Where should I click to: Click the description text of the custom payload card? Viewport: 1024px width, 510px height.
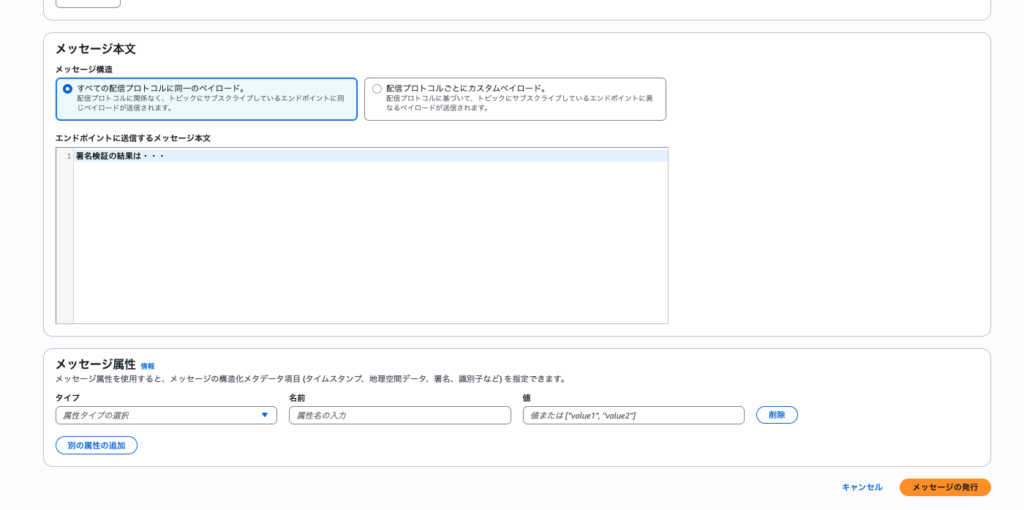click(520, 103)
